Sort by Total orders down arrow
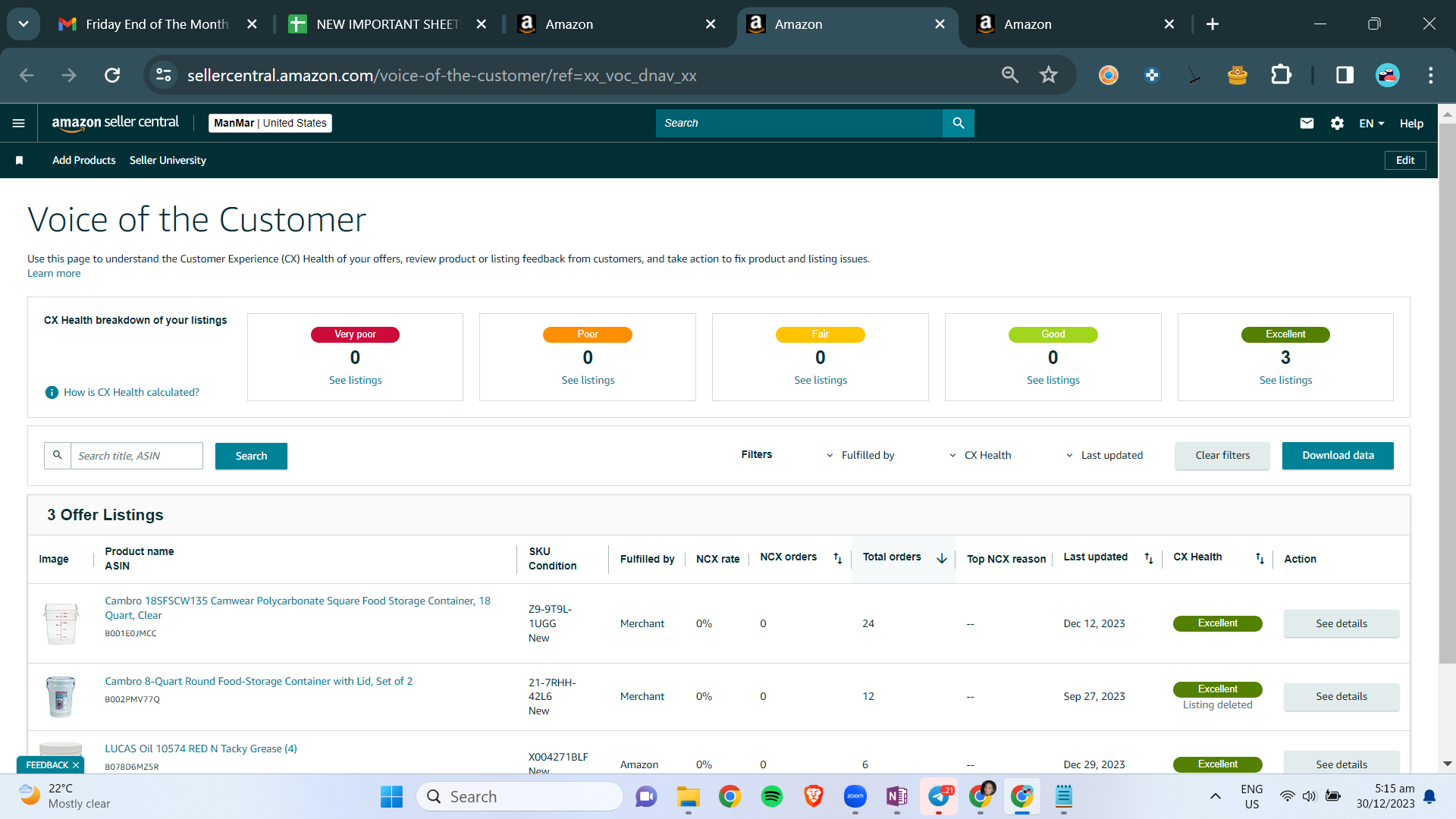1456x819 pixels. (942, 558)
